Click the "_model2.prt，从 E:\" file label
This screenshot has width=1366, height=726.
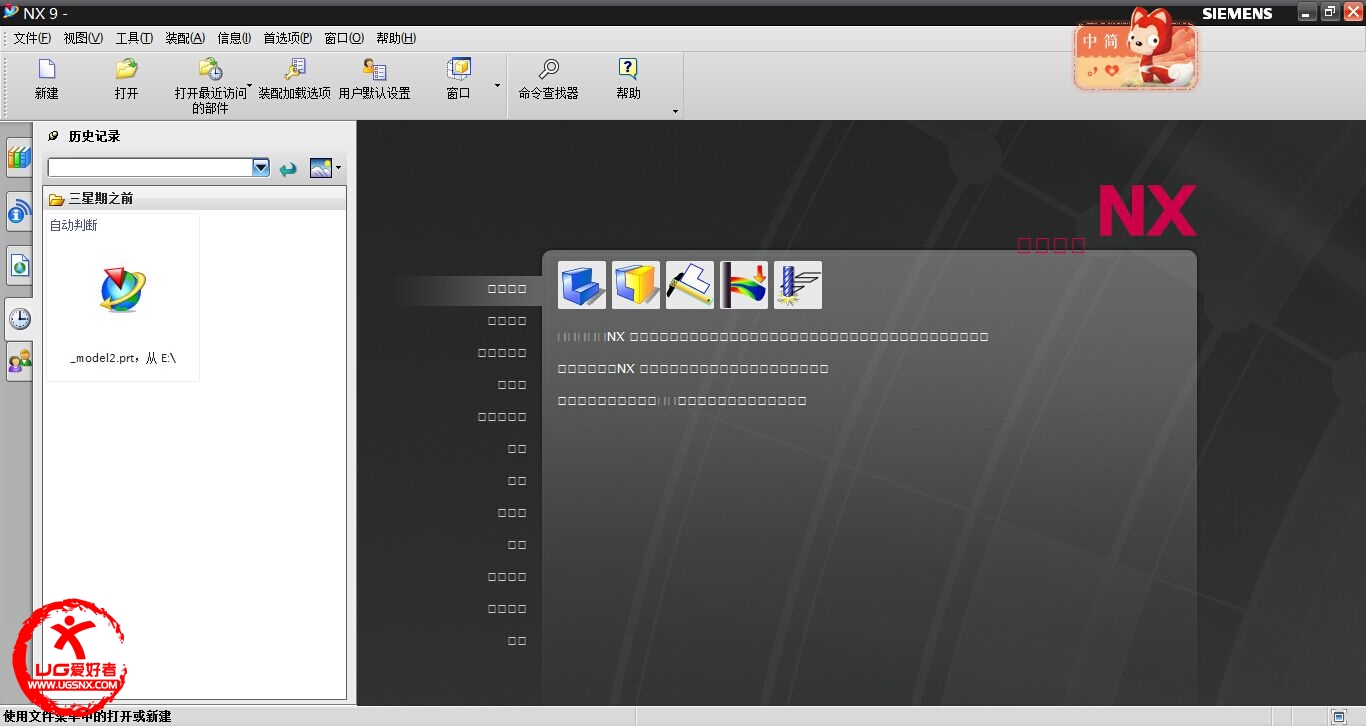click(x=123, y=358)
